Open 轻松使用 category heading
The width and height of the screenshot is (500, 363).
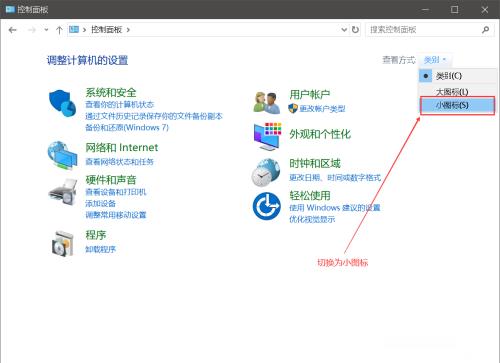coord(310,195)
